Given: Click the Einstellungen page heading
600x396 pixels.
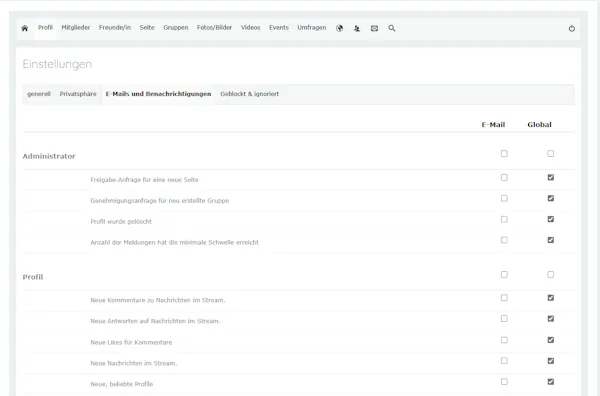Looking at the screenshot, I should (57, 64).
